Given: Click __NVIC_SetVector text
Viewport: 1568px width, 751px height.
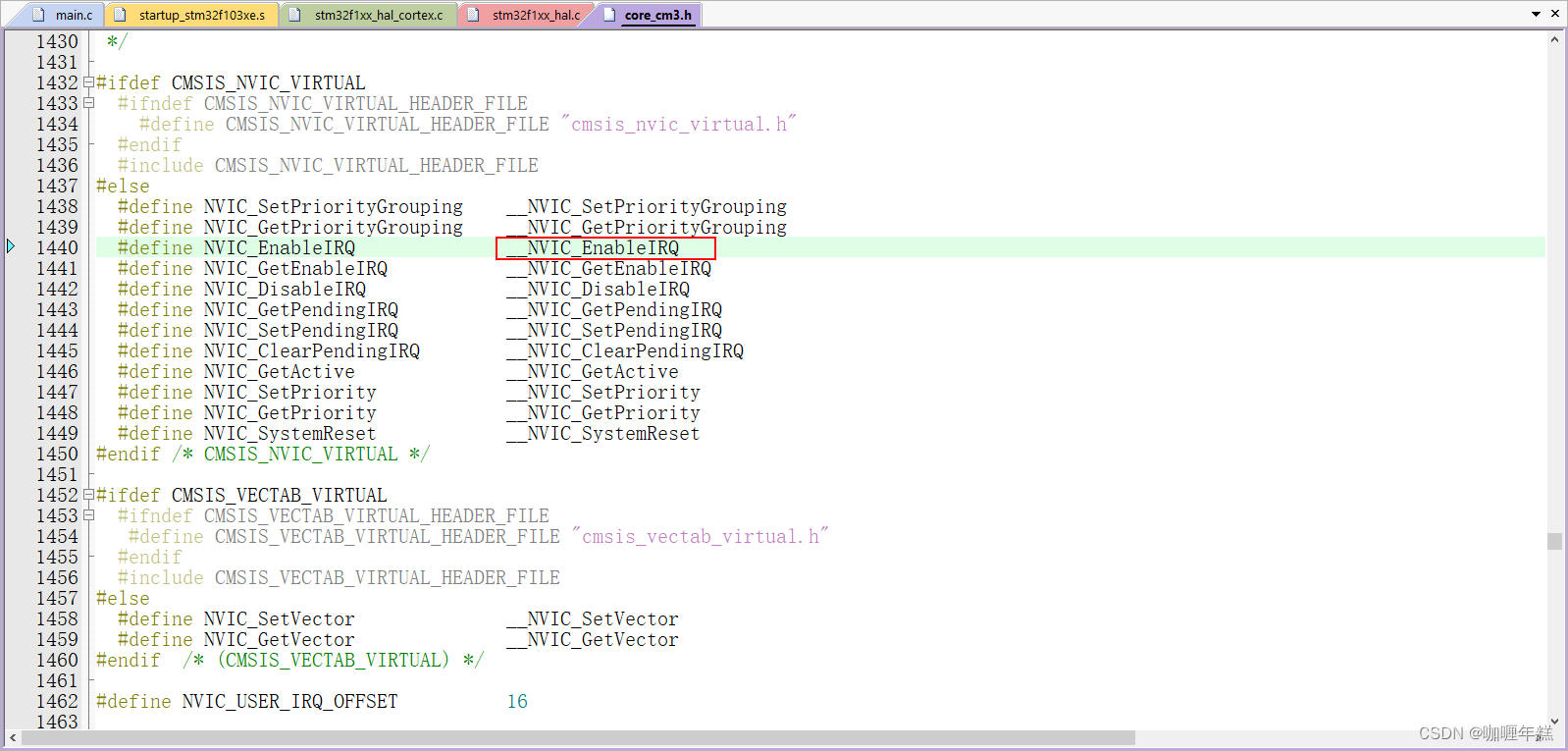Looking at the screenshot, I should click(593, 618).
